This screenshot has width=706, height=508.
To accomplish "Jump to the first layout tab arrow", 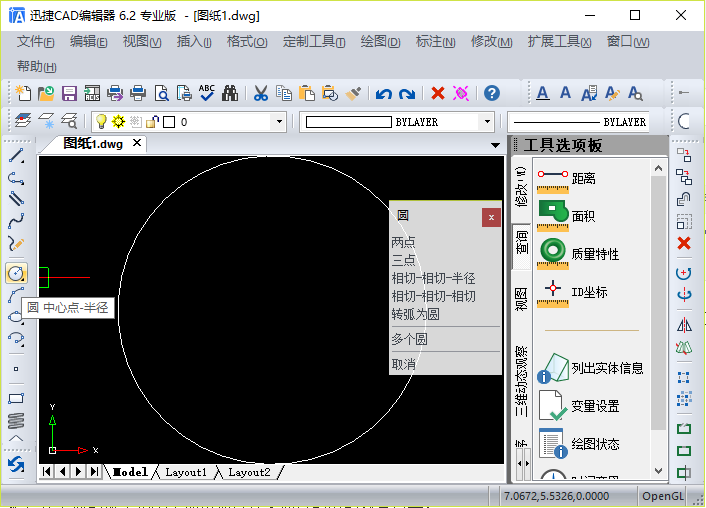I will [46, 472].
